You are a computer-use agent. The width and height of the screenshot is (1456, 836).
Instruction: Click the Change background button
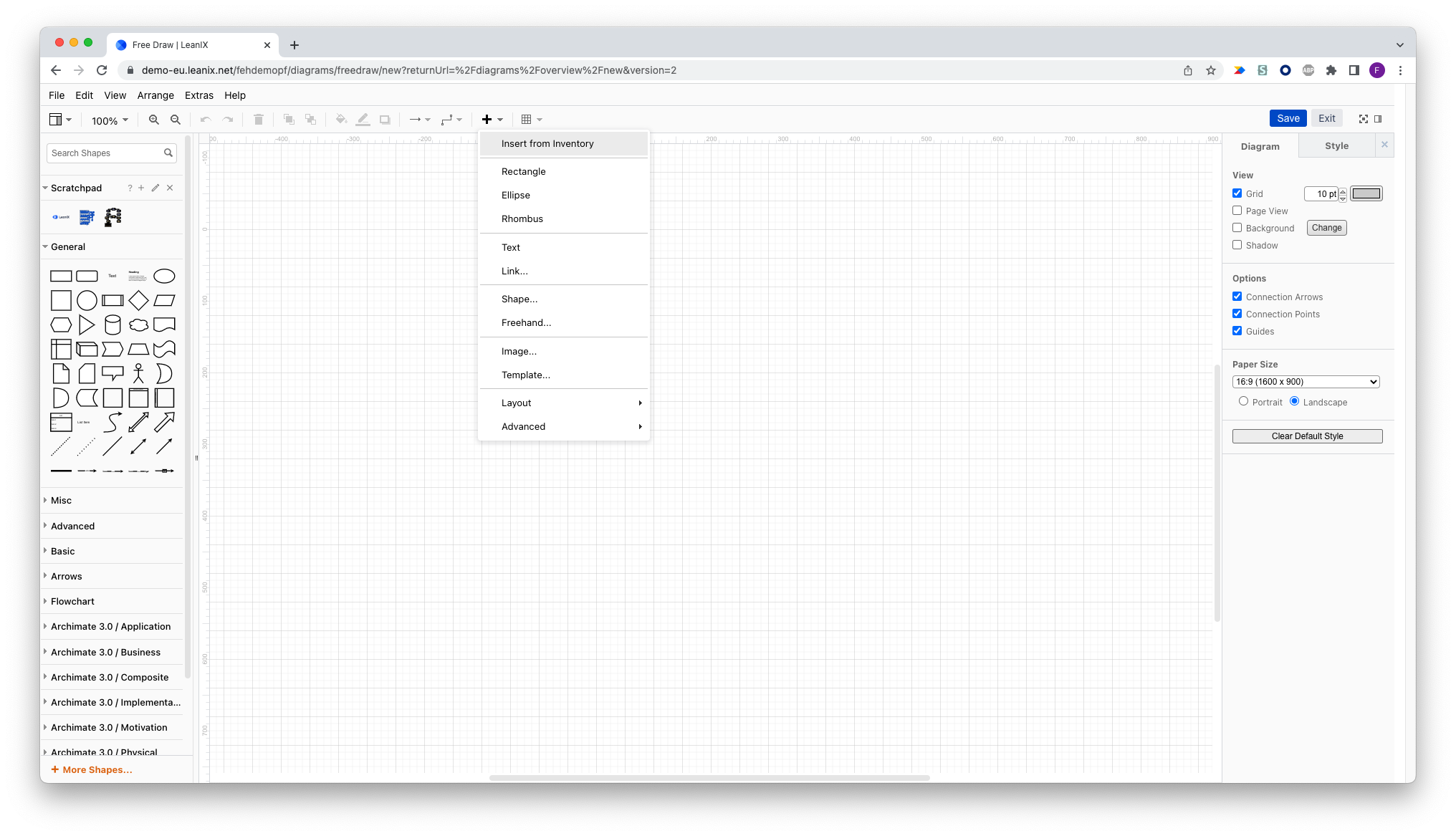1326,228
